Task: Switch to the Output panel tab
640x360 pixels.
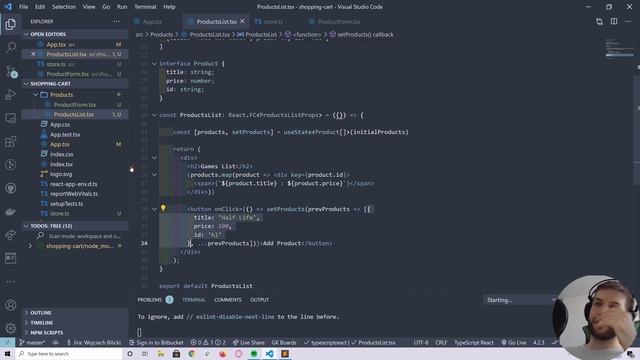Action: [259, 300]
